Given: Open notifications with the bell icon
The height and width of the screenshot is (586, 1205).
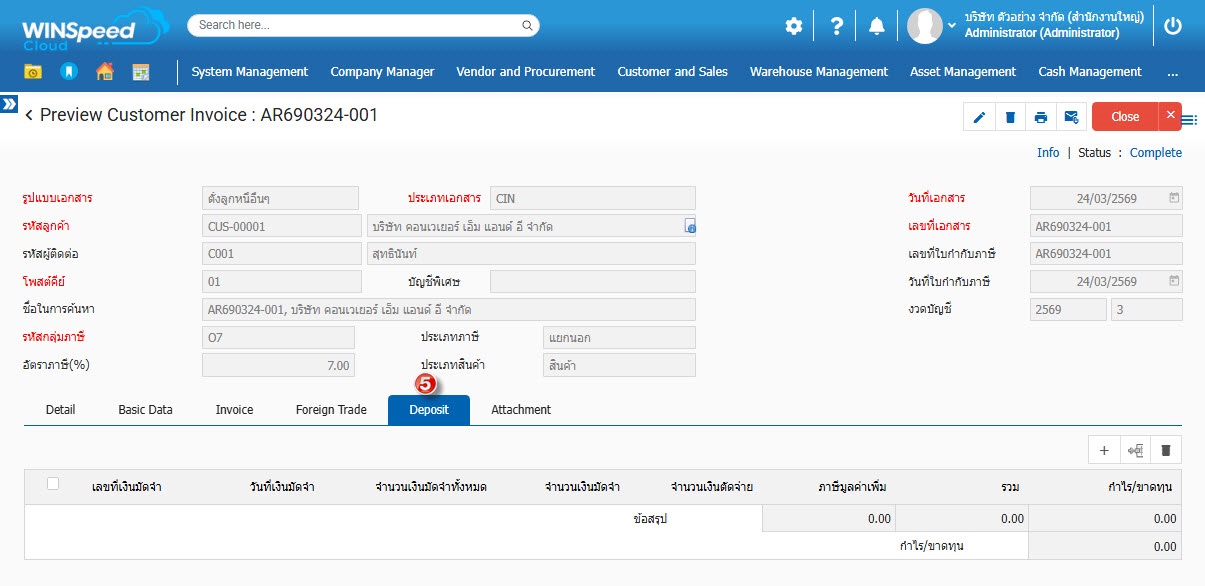Looking at the screenshot, I should click(x=877, y=27).
